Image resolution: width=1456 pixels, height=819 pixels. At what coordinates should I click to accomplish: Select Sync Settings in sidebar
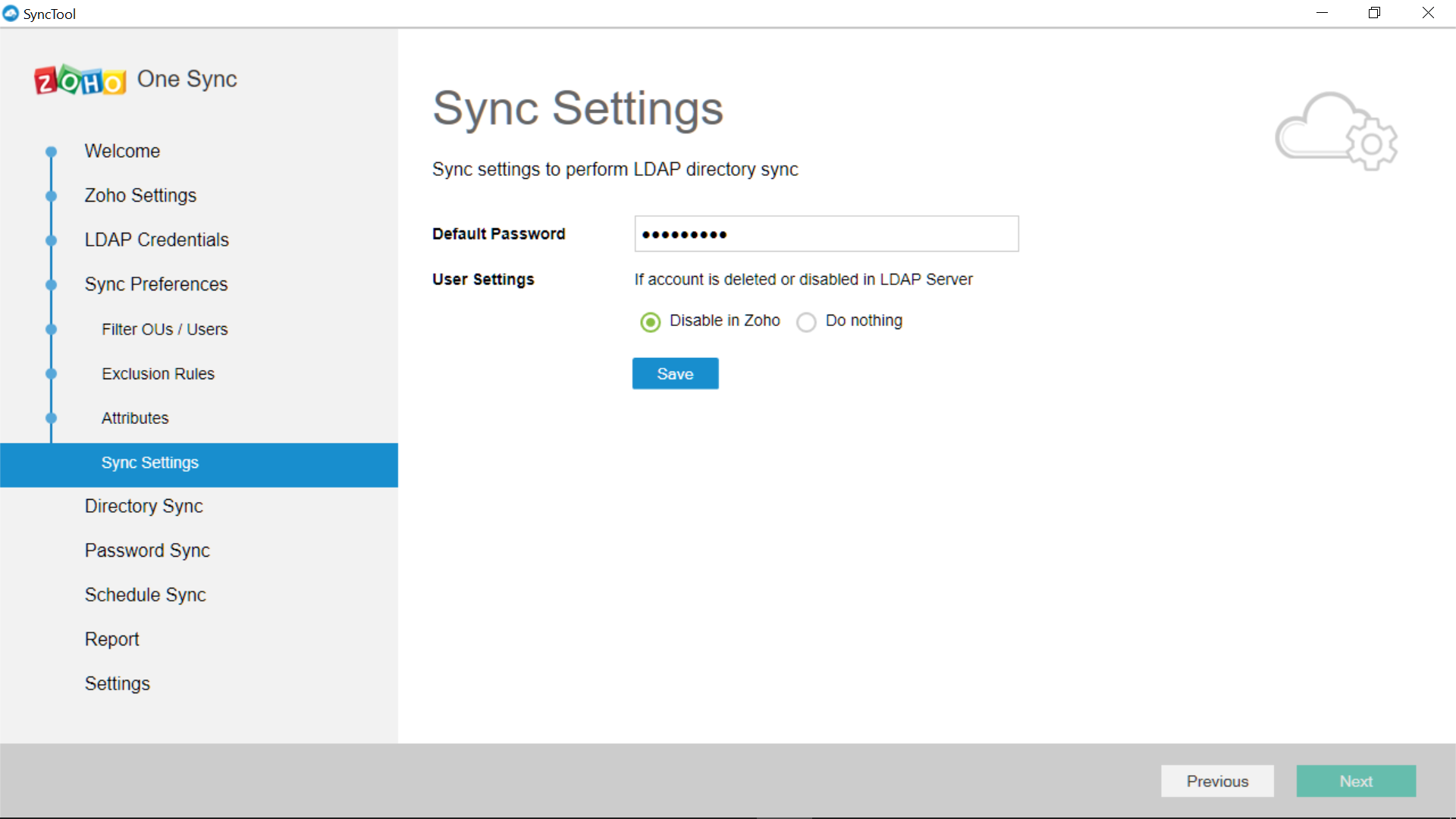click(x=150, y=463)
